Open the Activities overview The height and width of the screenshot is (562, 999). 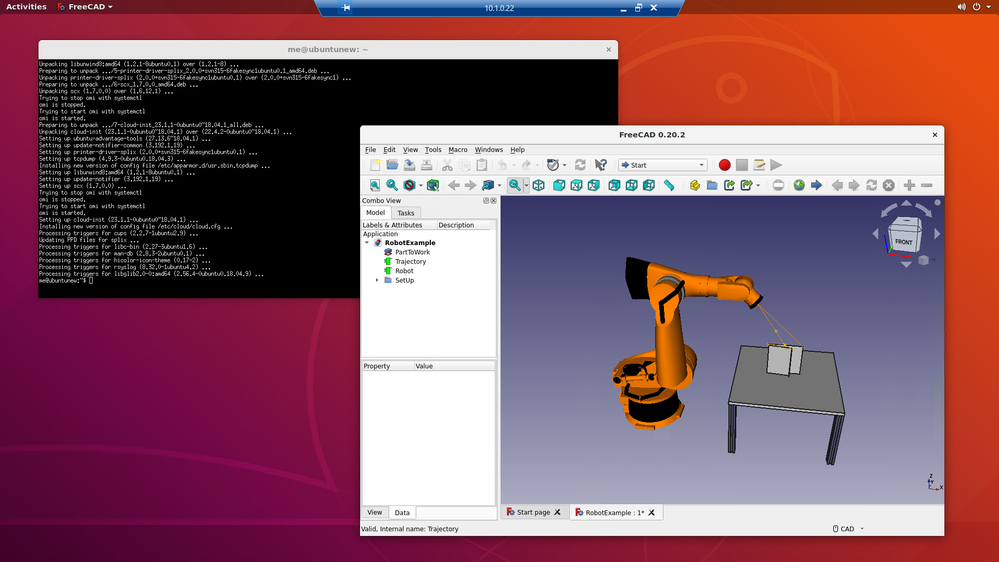[x=26, y=7]
